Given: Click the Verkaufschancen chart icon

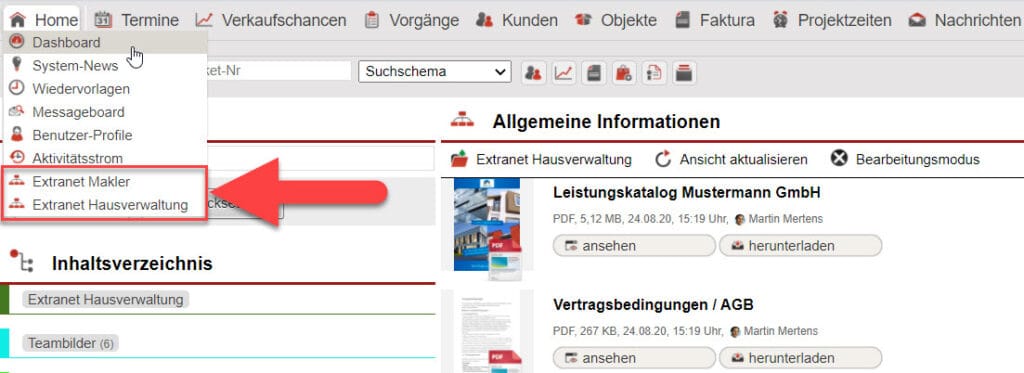Looking at the screenshot, I should [x=204, y=20].
